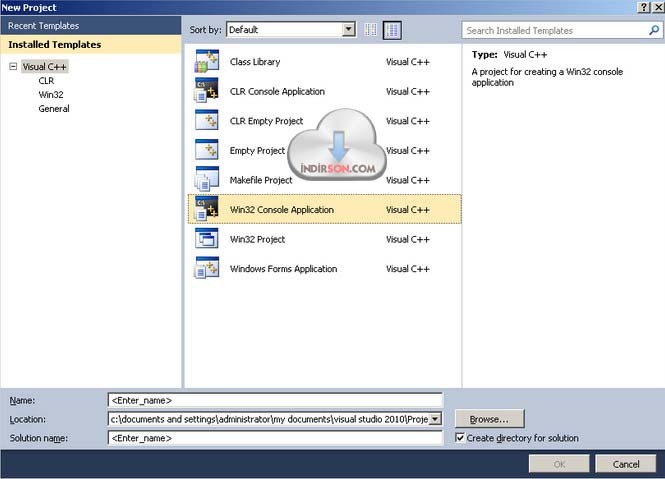The height and width of the screenshot is (479, 665).
Task: Select the Class Library template label
Action: [x=255, y=62]
